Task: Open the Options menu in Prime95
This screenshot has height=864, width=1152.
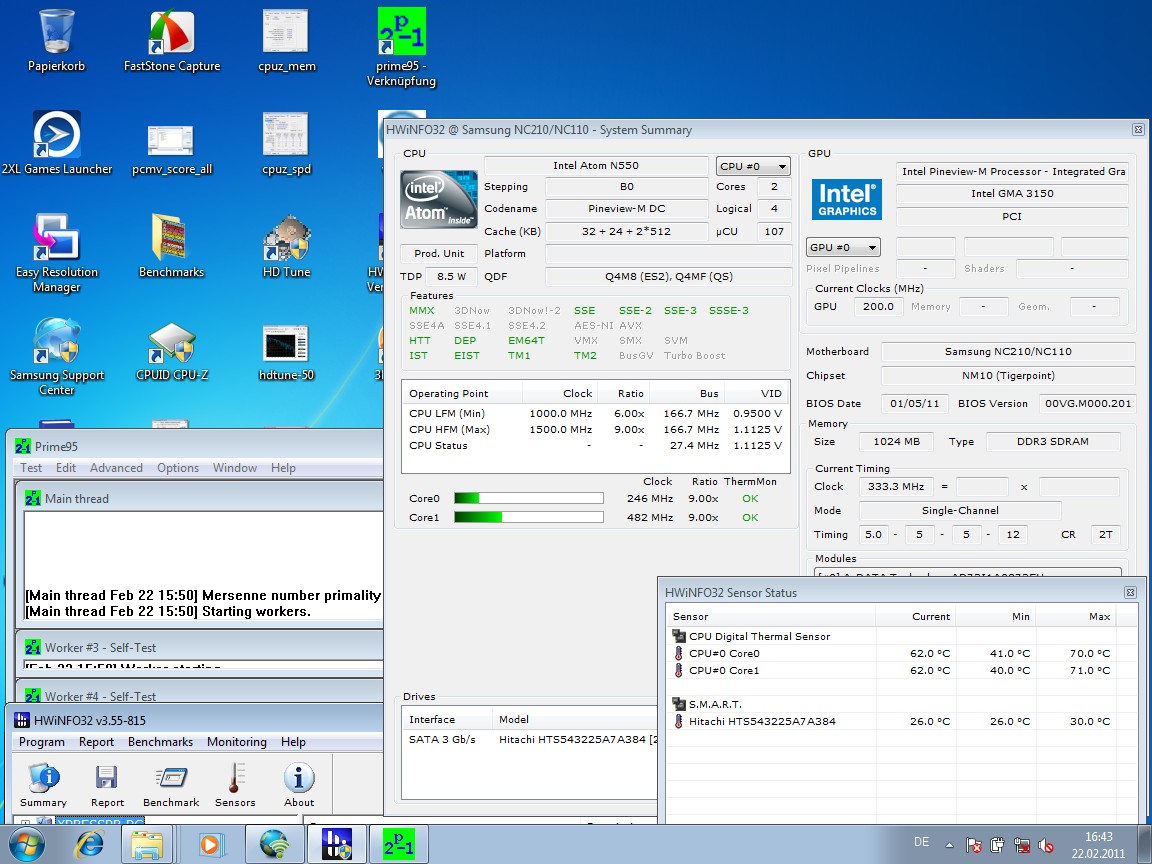Action: [x=178, y=467]
